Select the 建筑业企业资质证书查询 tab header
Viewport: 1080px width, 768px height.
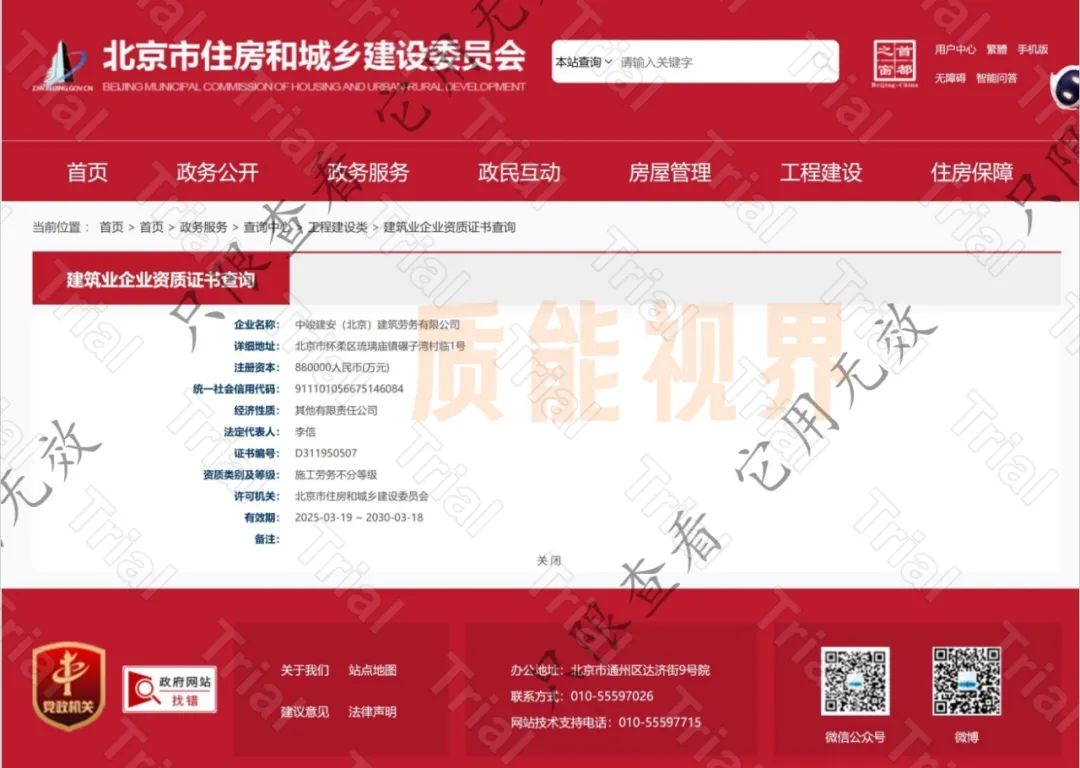pyautogui.click(x=160, y=280)
